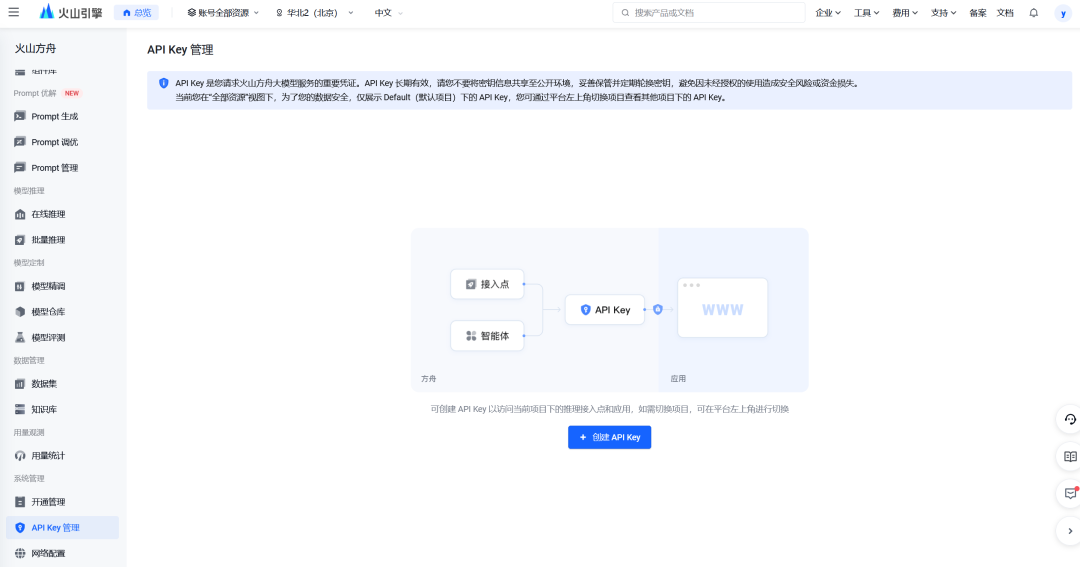Click the 智能体 diagram box
1080x567 pixels.
click(487, 336)
